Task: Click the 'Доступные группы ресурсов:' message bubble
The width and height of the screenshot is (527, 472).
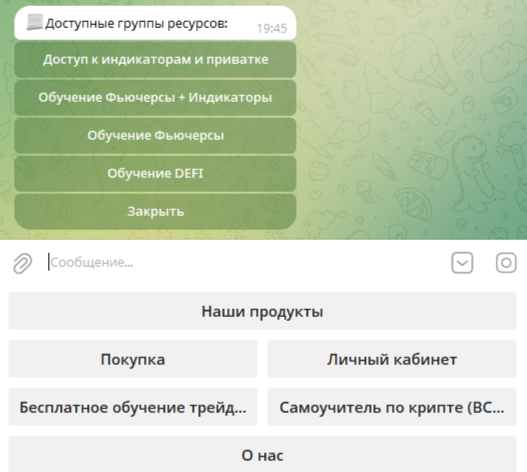Action: (155, 23)
